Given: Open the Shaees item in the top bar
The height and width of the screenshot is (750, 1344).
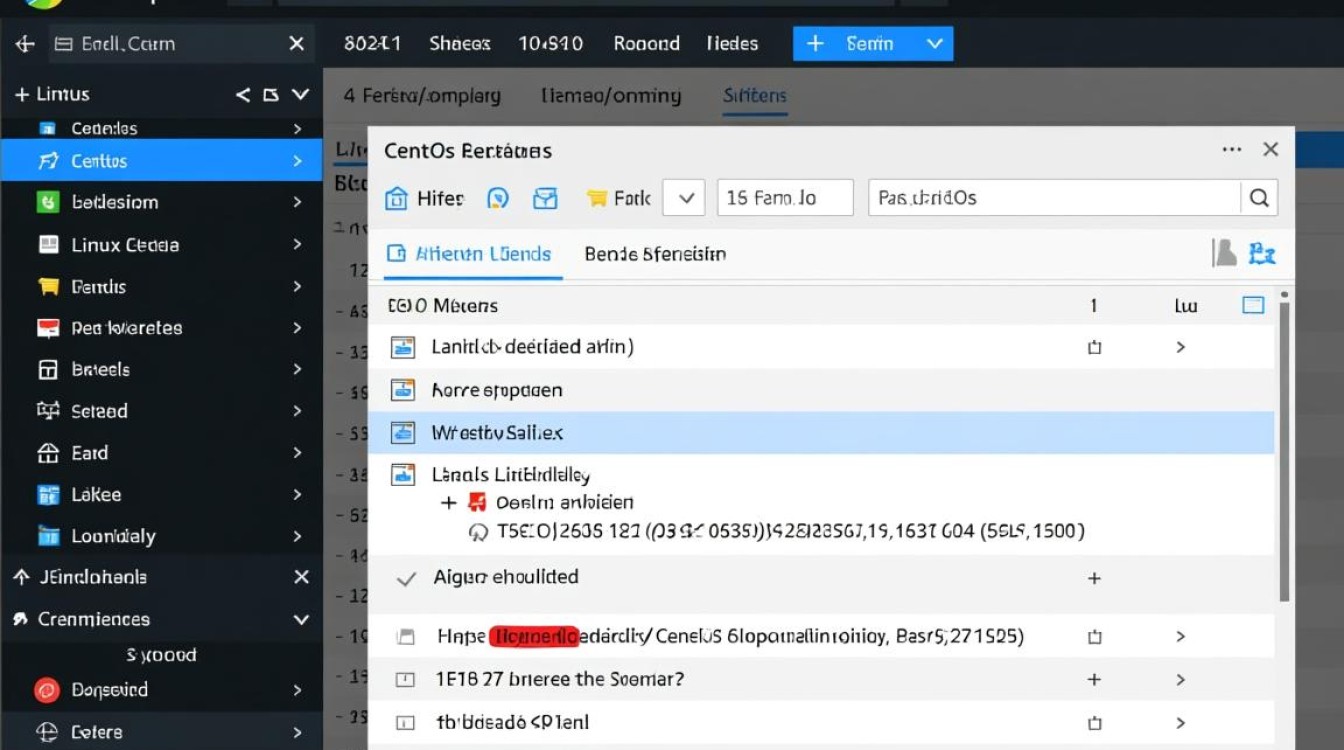Looking at the screenshot, I should pyautogui.click(x=460, y=44).
